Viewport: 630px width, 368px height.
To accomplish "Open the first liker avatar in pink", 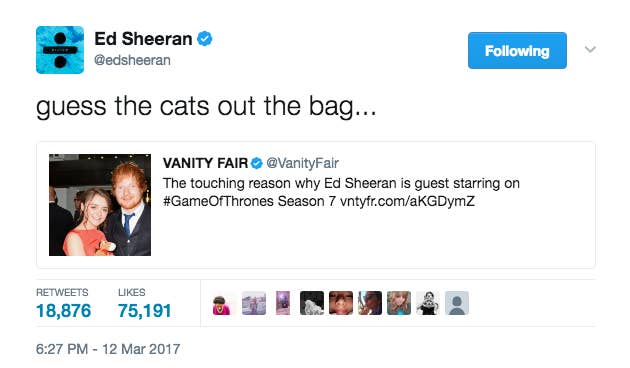I will pos(221,303).
